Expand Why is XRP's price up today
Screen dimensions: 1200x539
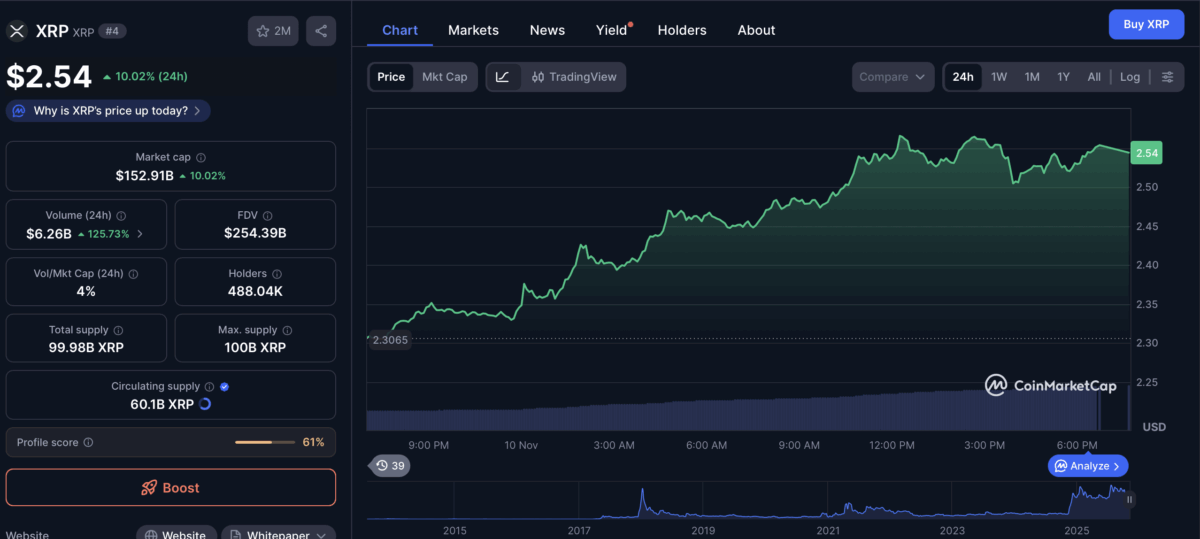point(109,111)
